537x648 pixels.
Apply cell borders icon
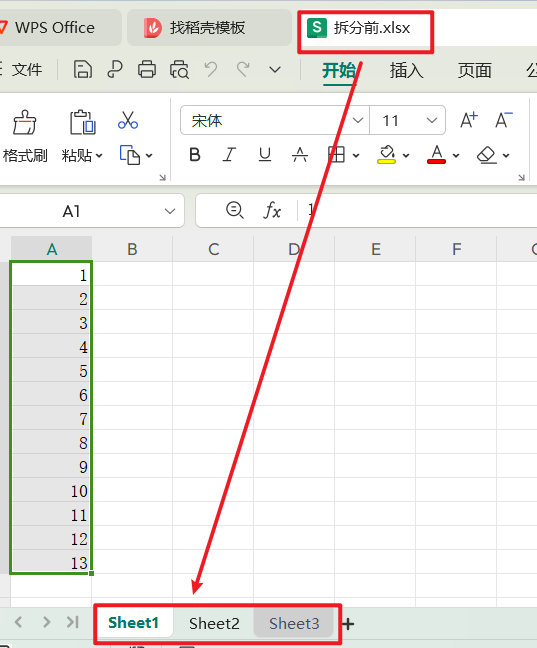pos(336,155)
